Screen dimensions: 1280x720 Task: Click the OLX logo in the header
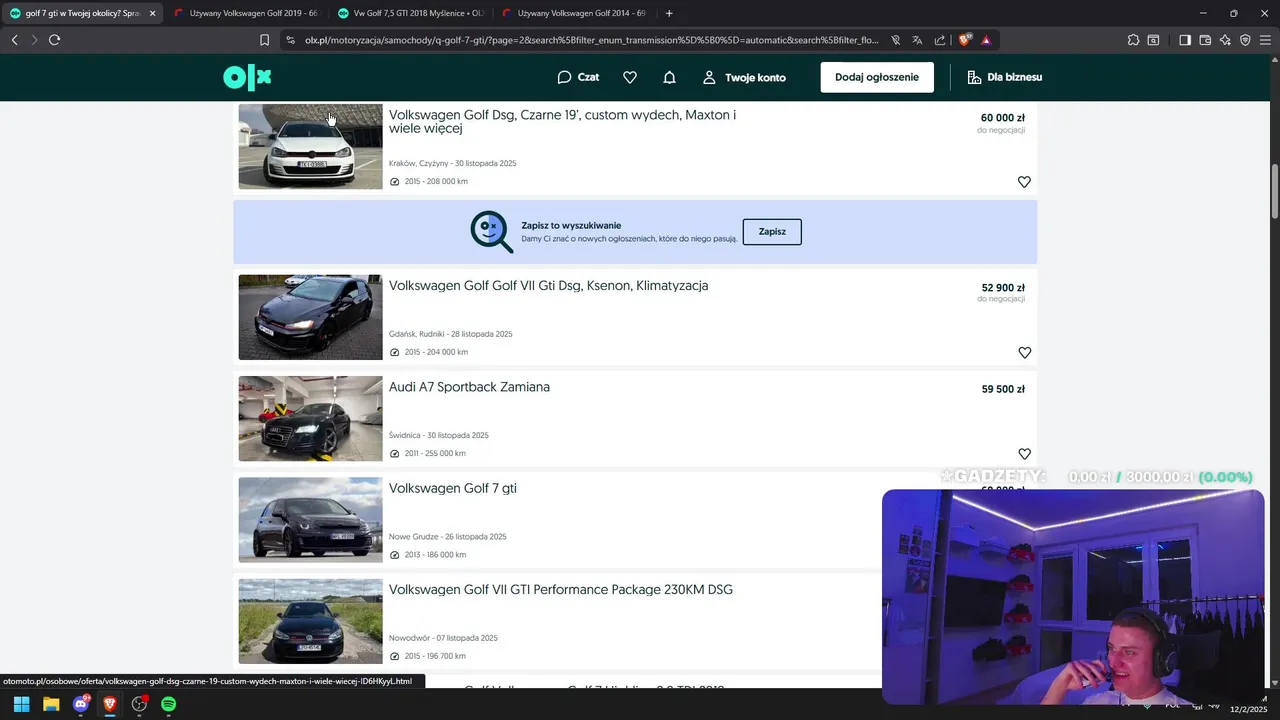pyautogui.click(x=247, y=77)
